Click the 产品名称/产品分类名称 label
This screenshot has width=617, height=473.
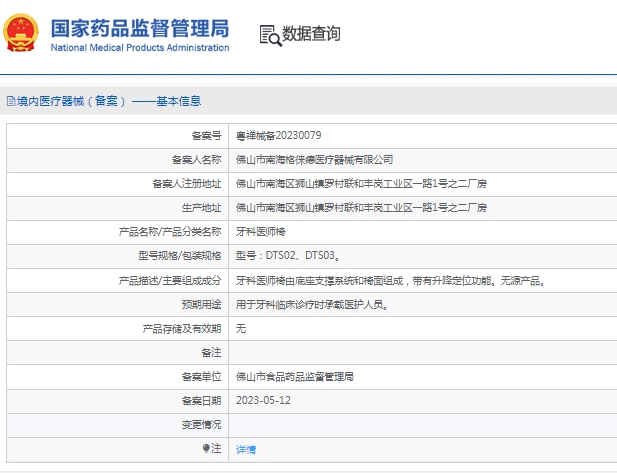(170, 232)
